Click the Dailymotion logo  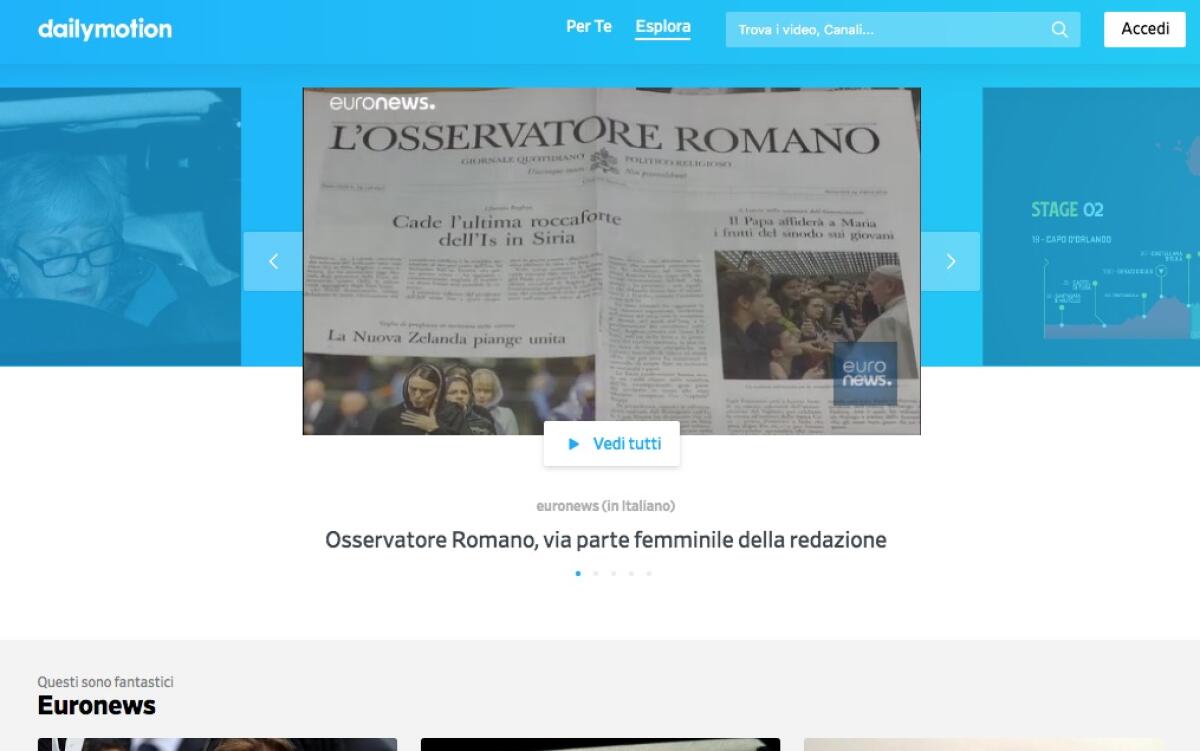point(105,29)
